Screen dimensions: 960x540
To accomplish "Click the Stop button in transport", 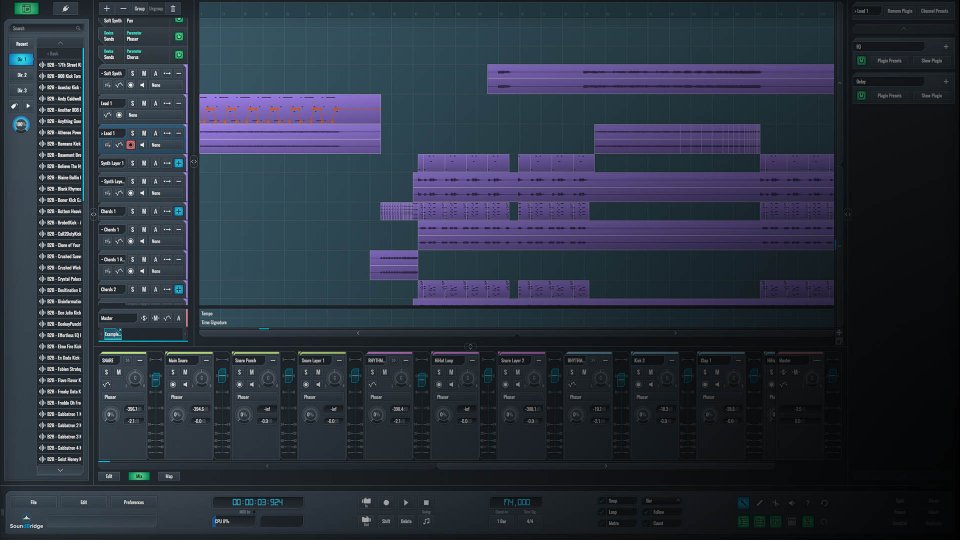I will 426,502.
